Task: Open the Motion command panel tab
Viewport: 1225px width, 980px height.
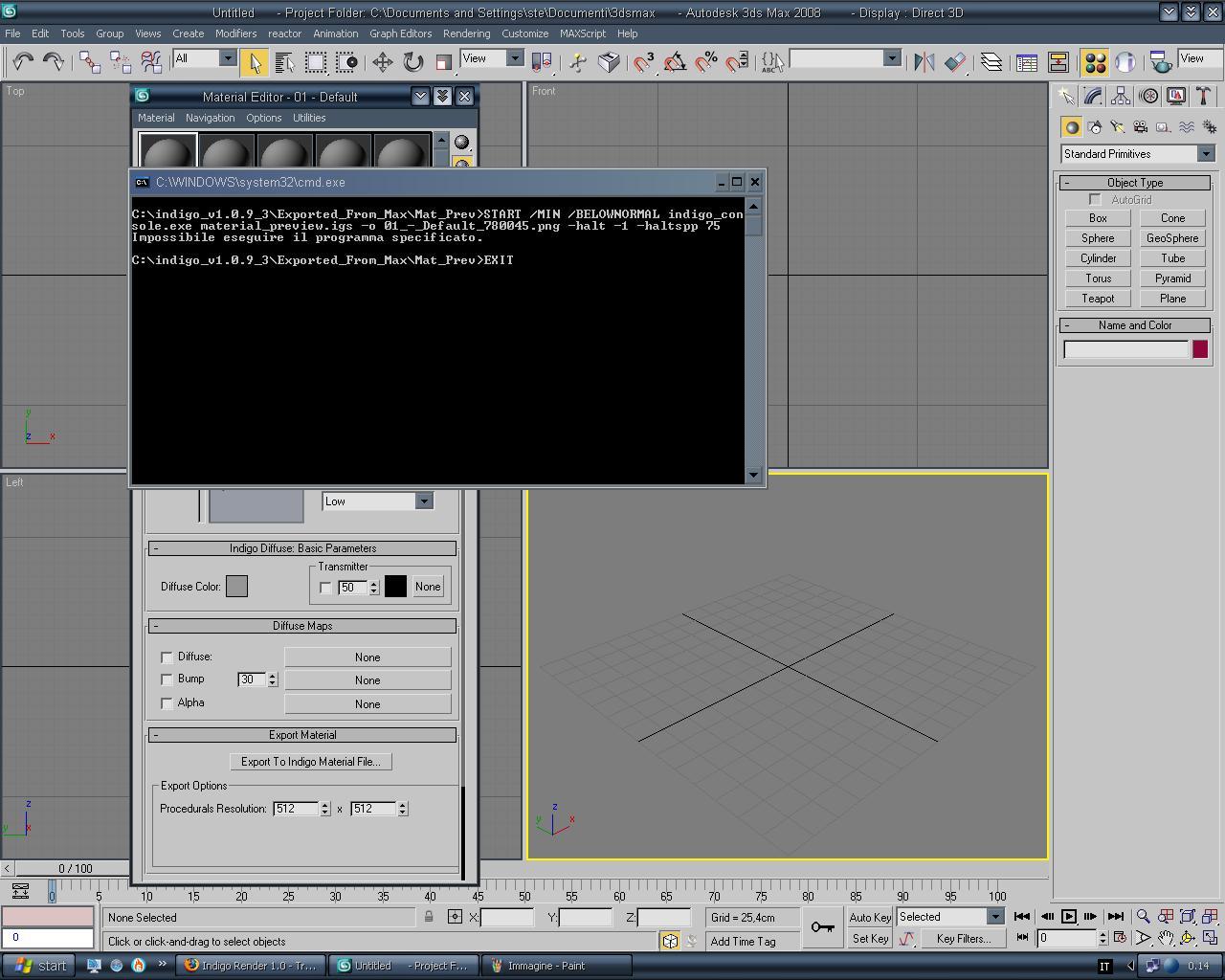Action: (1148, 97)
